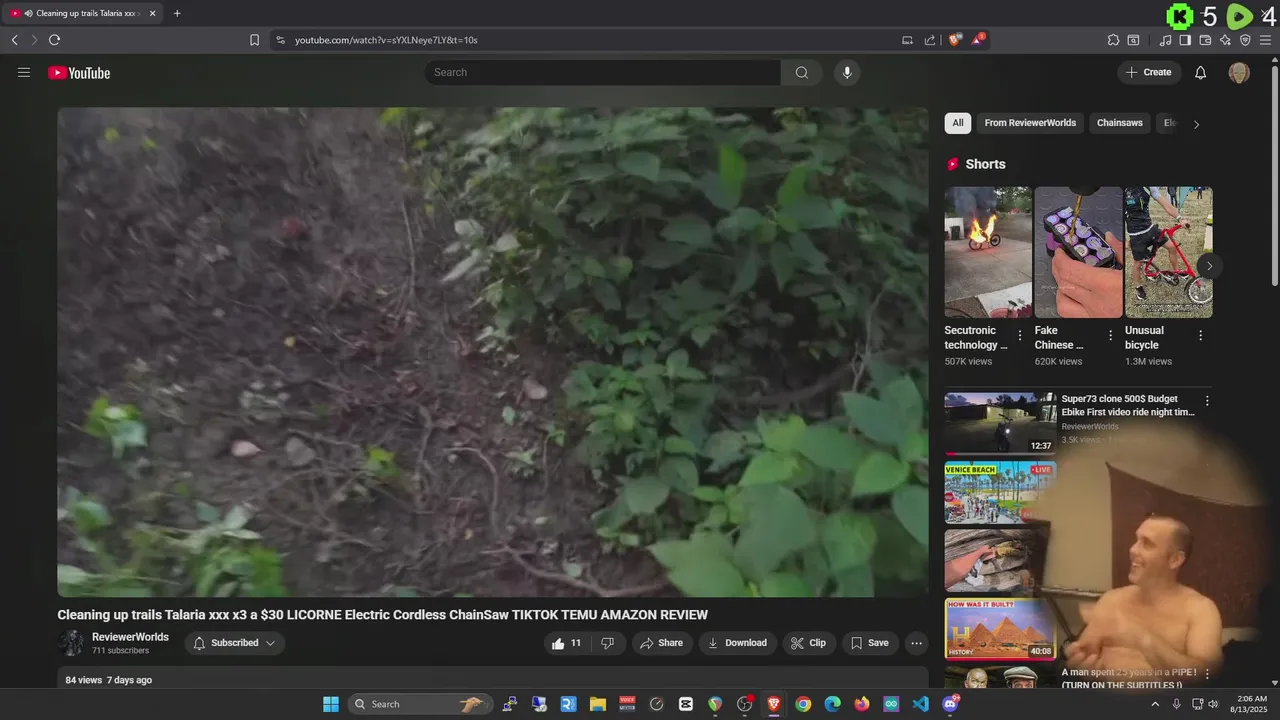Open Windows Start menu
Image resolution: width=1280 pixels, height=720 pixels.
coord(331,704)
